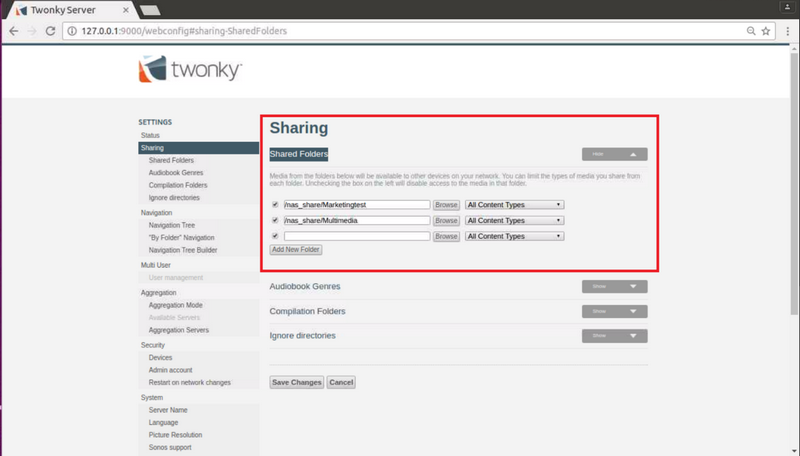
Task: Open System section in sidebar
Action: [152, 397]
